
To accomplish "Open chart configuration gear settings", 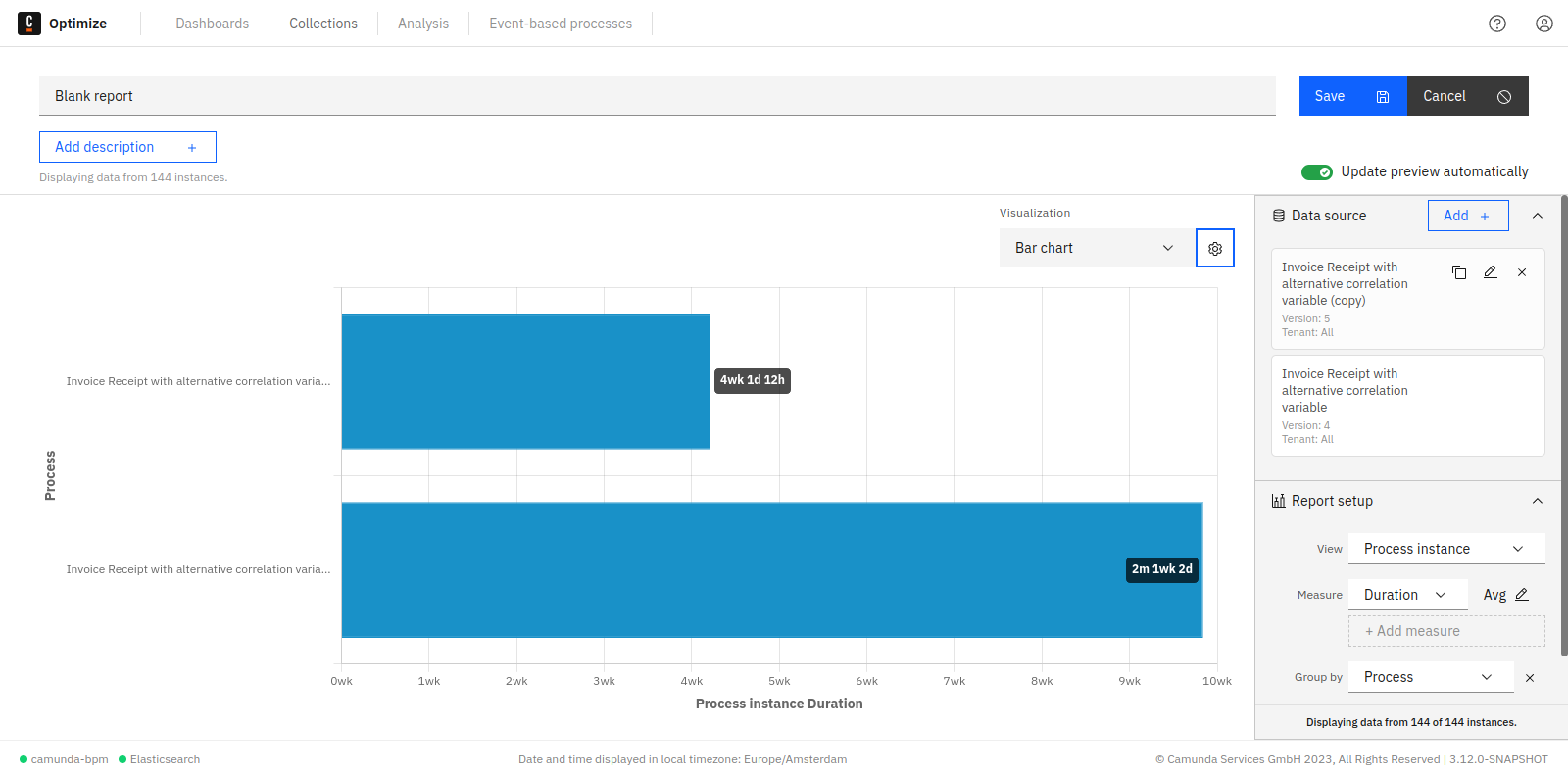I will tap(1215, 249).
